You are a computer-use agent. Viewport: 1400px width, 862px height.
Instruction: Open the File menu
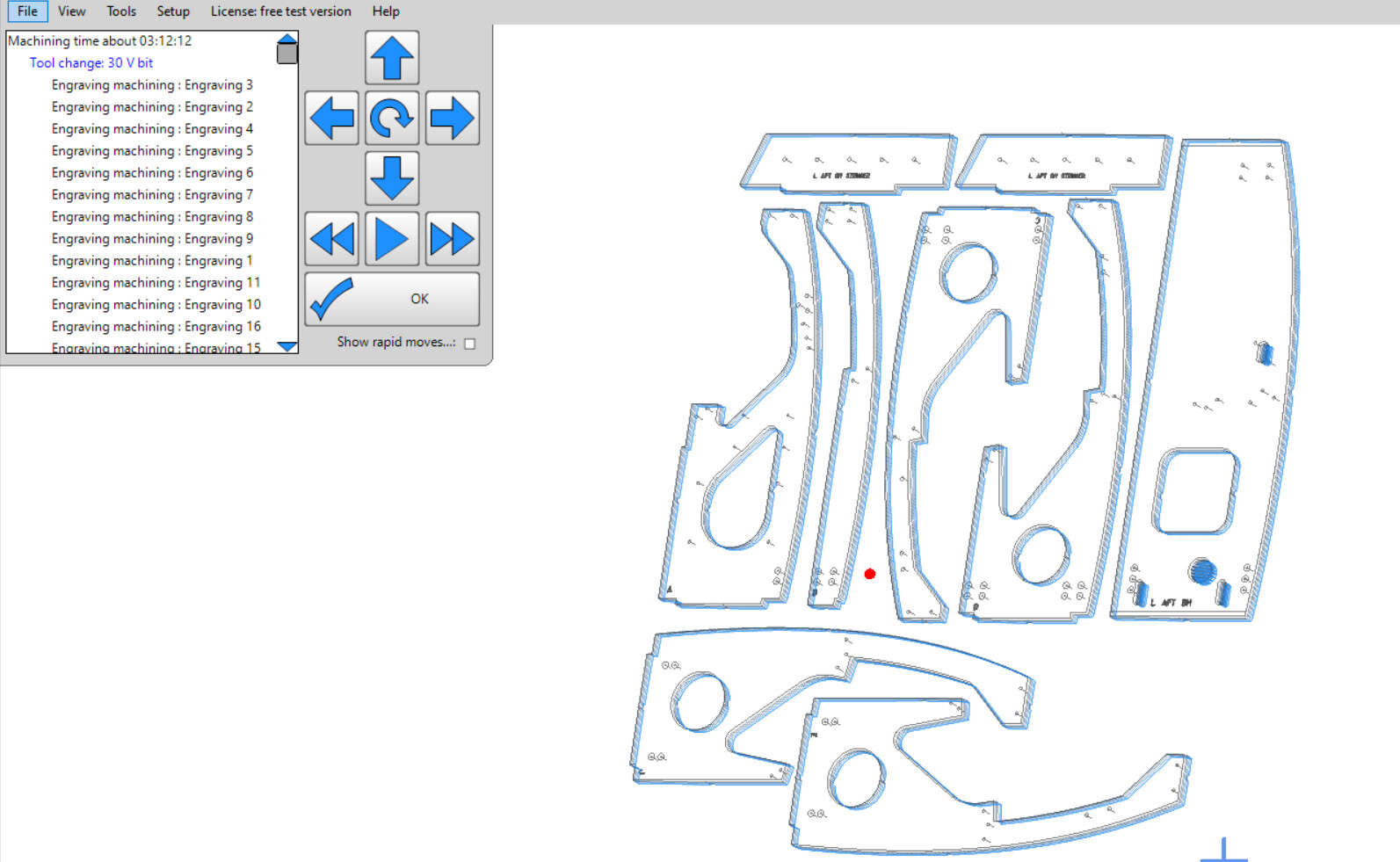[x=27, y=11]
